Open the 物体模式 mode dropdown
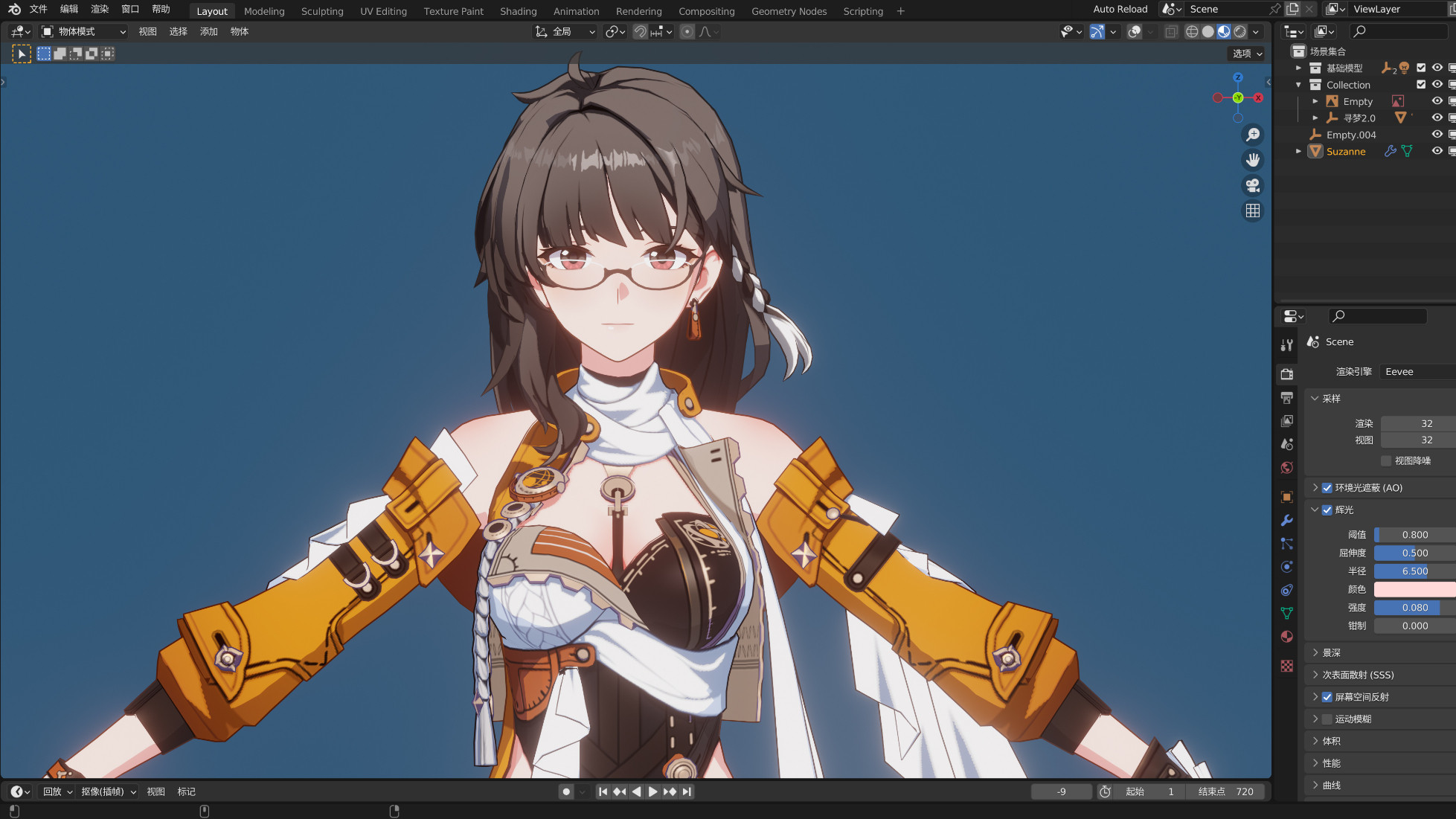The height and width of the screenshot is (819, 1456). tap(83, 31)
